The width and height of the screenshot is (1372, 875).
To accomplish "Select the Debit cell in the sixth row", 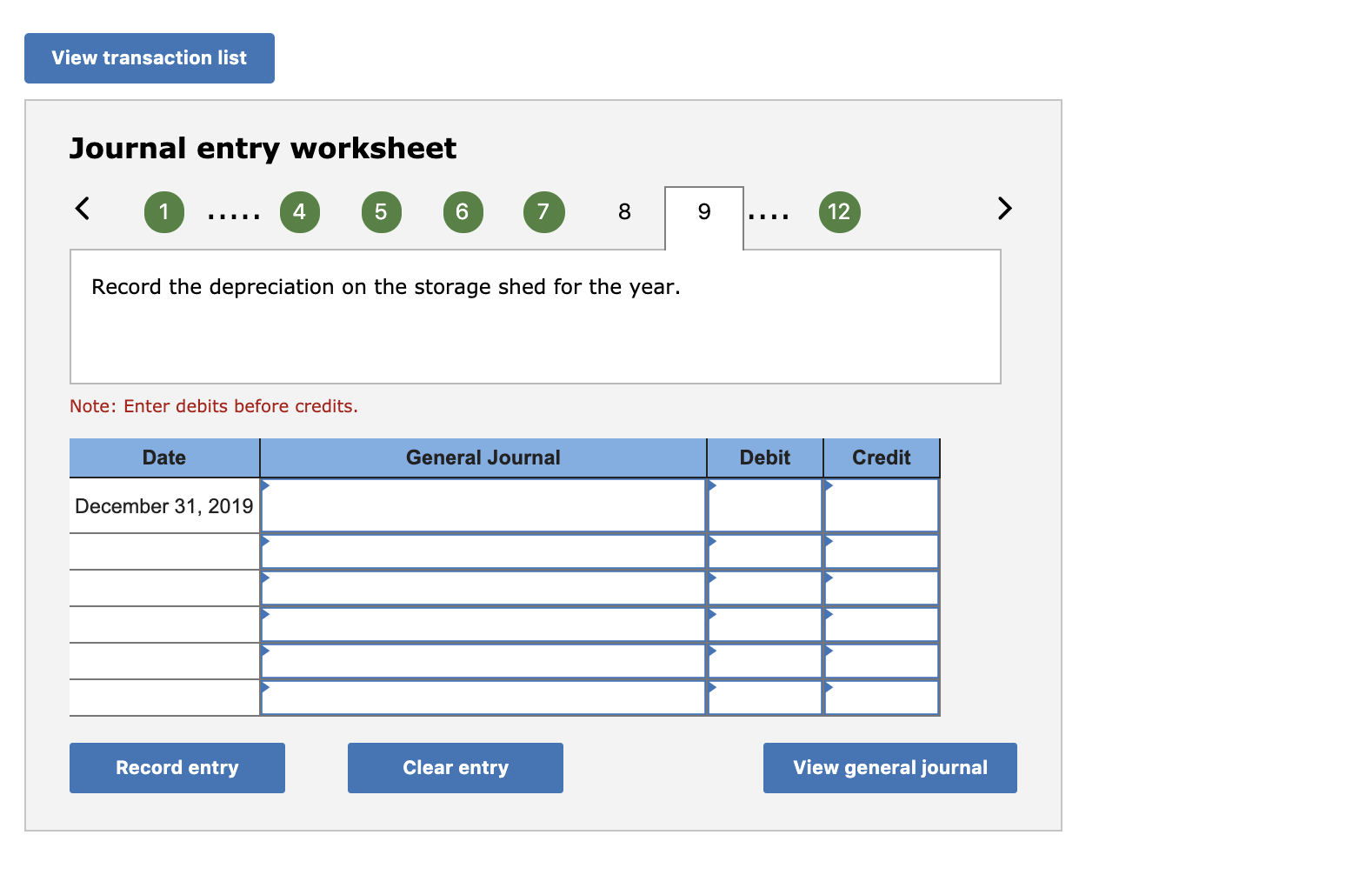I will pos(765,698).
